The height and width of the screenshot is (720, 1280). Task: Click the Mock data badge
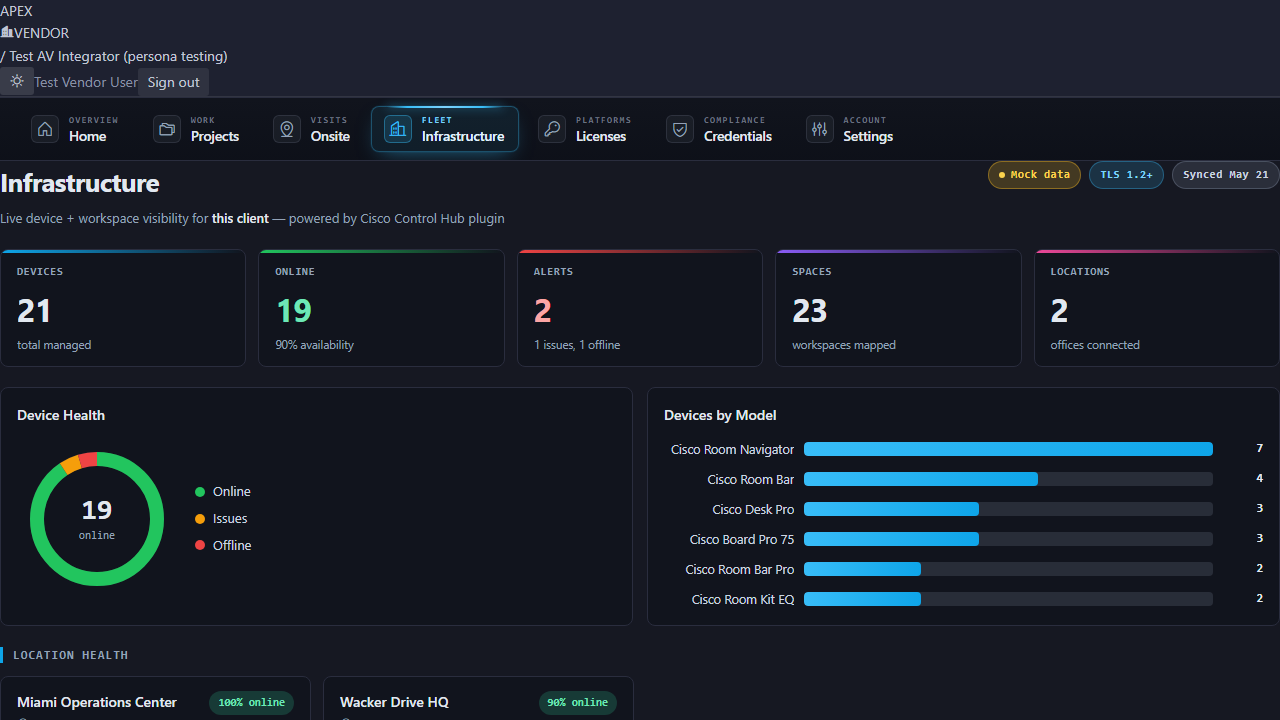coord(1034,175)
